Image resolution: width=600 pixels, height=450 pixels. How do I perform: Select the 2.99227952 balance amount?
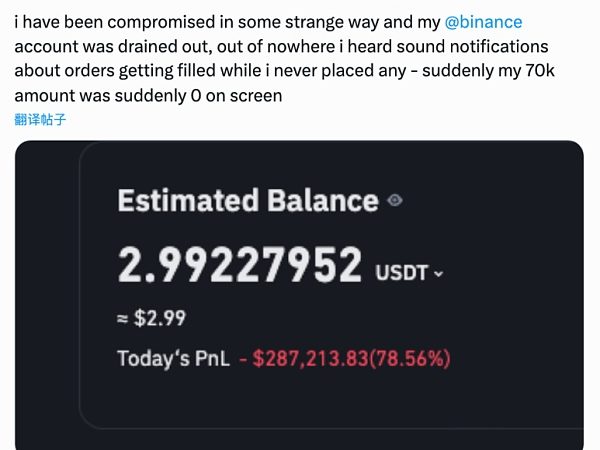point(240,264)
